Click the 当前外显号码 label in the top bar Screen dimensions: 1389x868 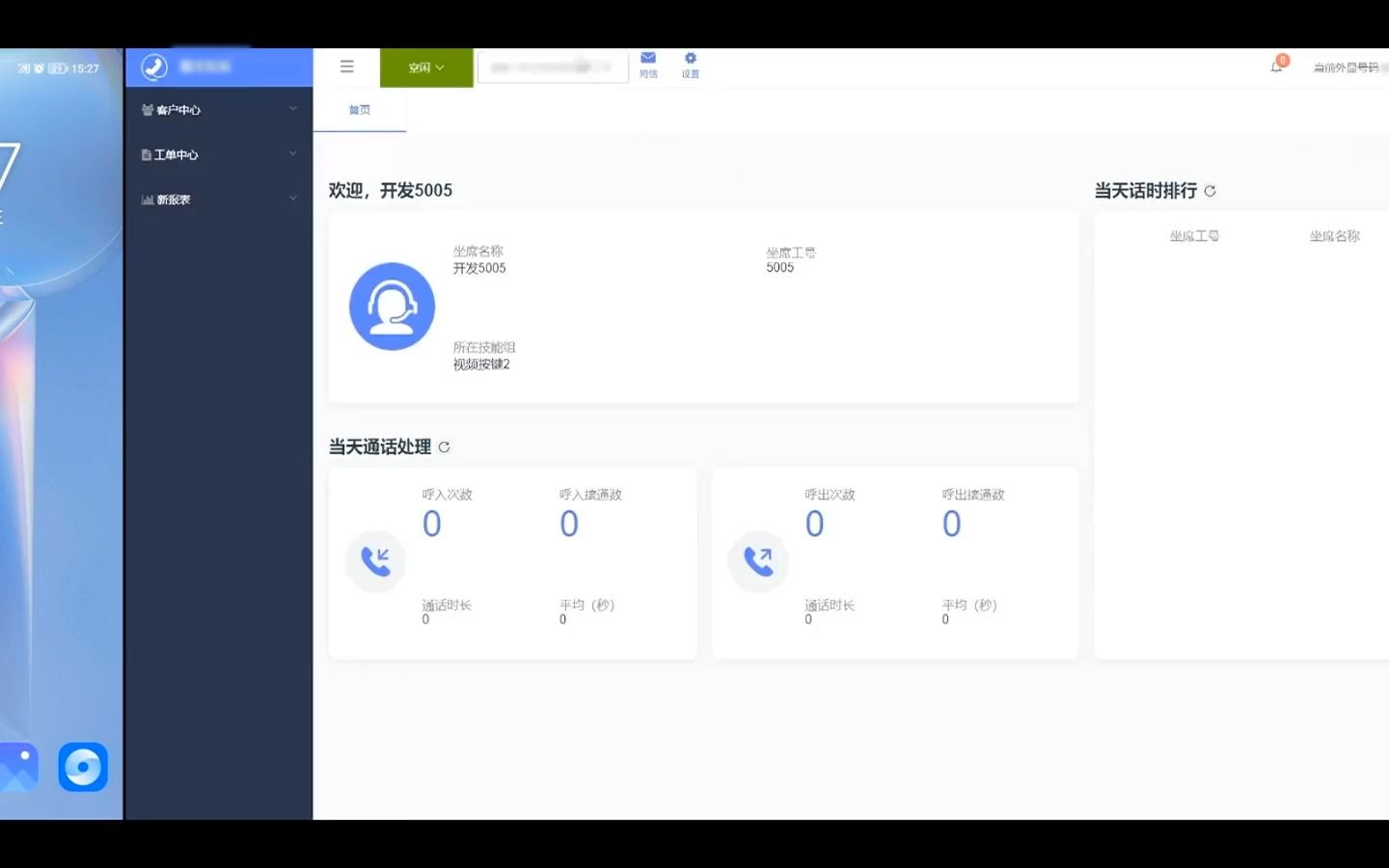pos(1346,68)
